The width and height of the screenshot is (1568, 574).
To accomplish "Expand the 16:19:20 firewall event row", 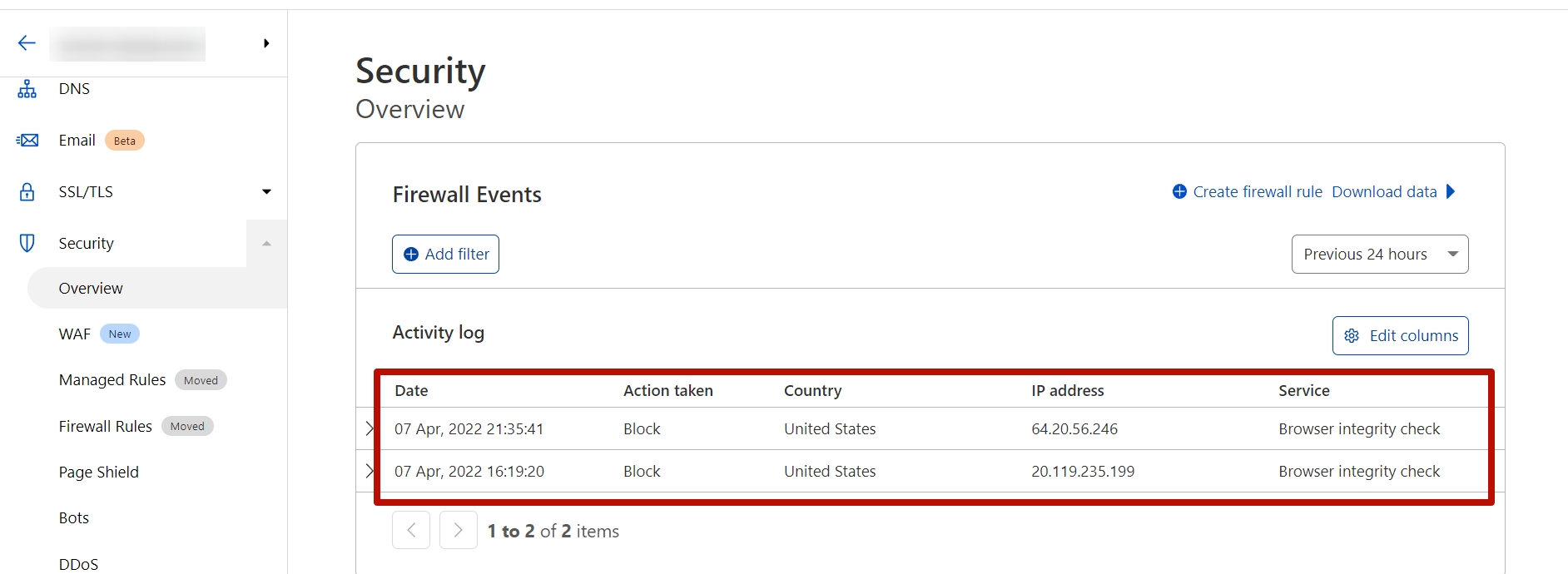I will click(370, 471).
